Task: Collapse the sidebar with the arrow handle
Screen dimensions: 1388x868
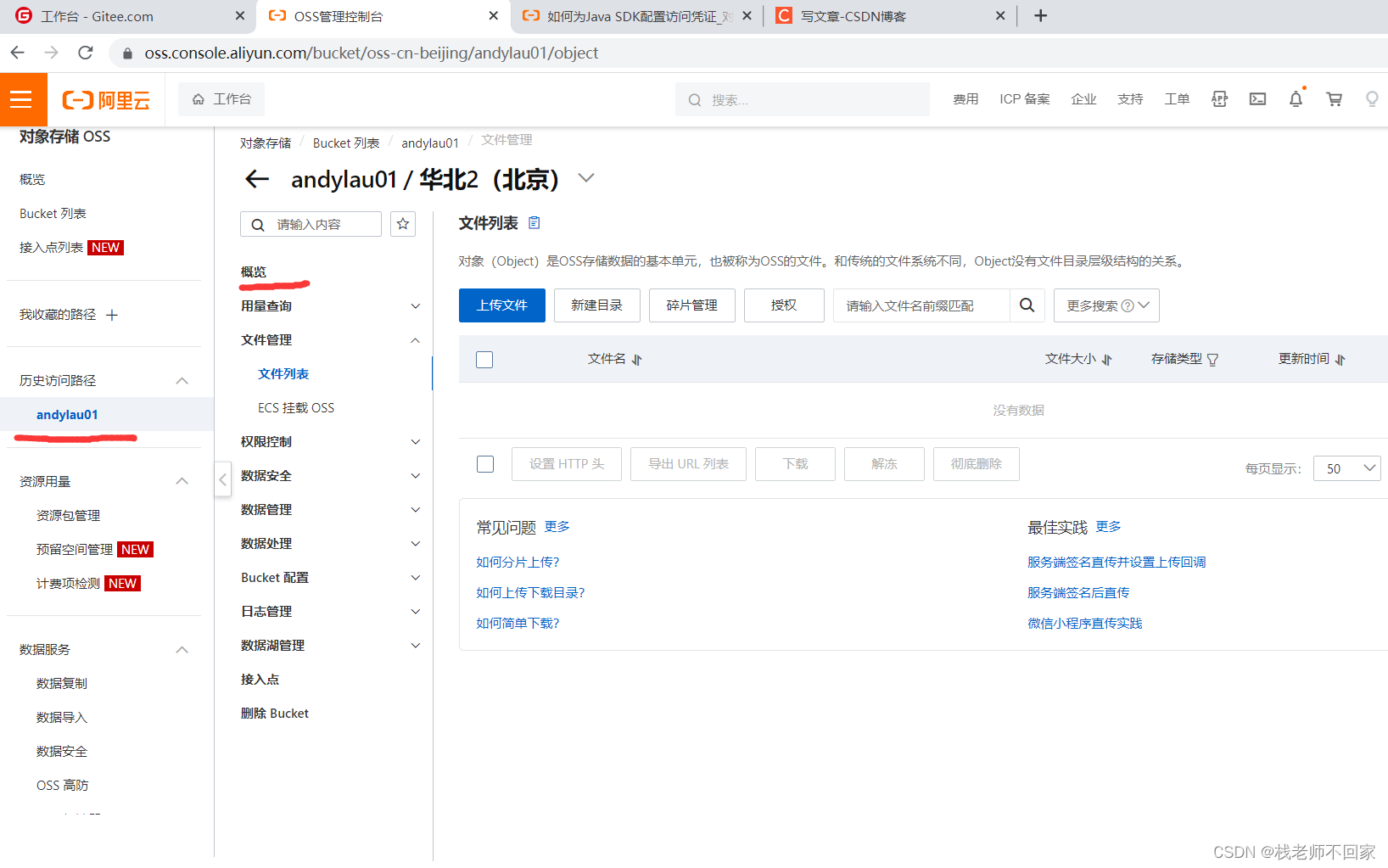Action: point(222,479)
